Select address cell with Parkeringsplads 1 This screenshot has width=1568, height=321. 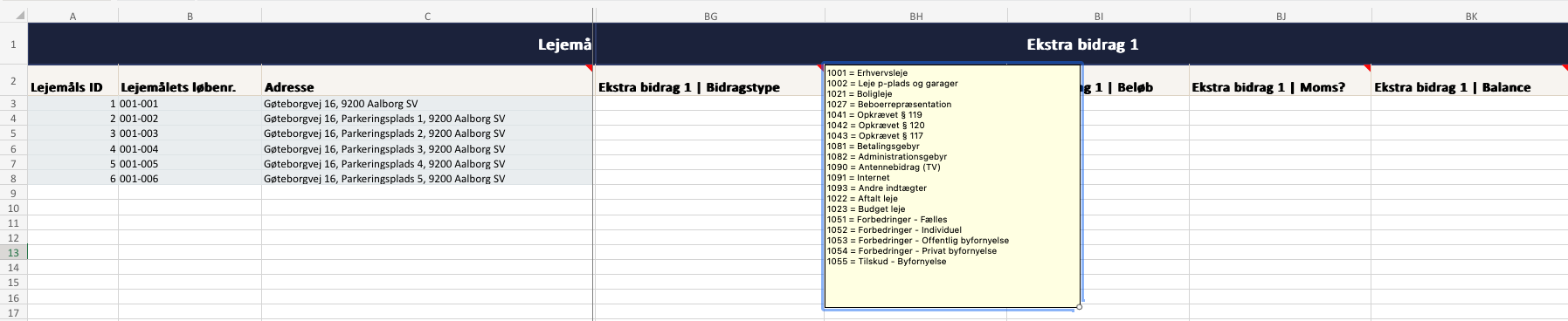pos(427,119)
